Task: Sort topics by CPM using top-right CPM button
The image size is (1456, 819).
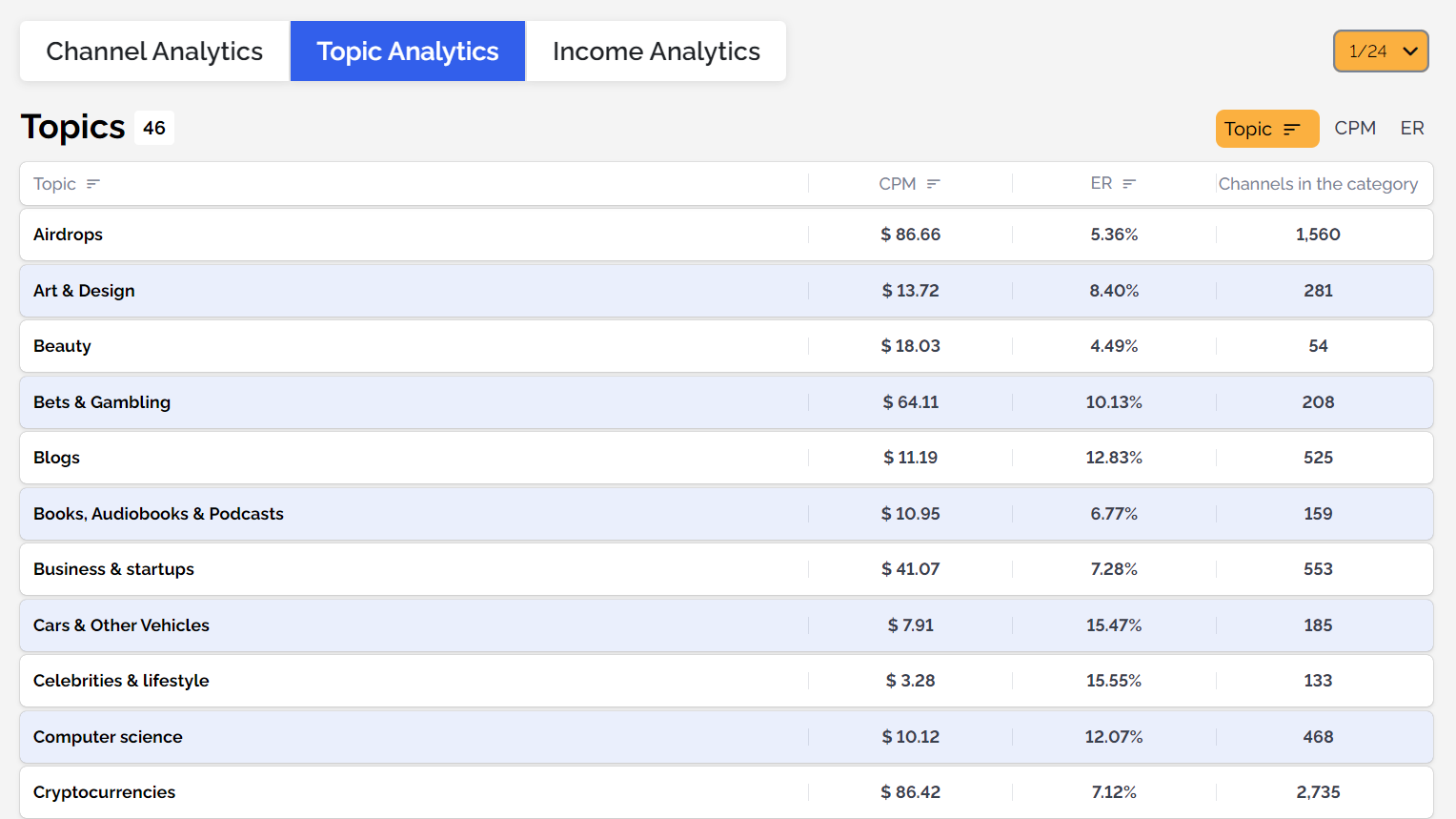Action: click(x=1355, y=128)
